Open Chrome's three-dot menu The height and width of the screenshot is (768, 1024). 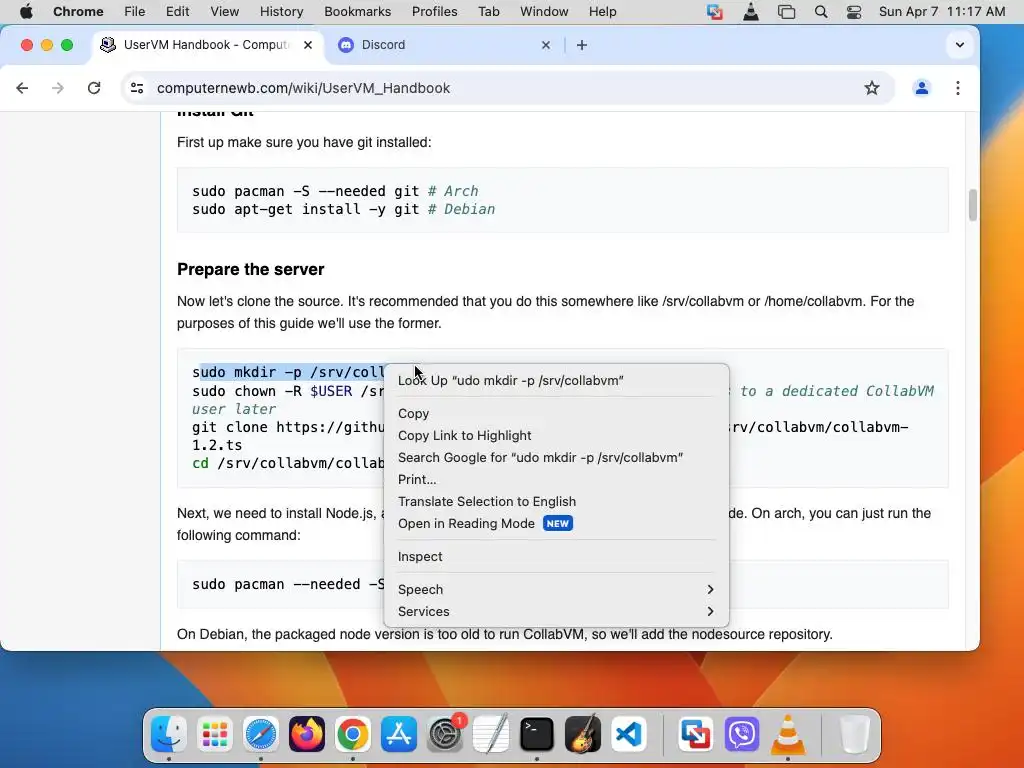point(957,88)
